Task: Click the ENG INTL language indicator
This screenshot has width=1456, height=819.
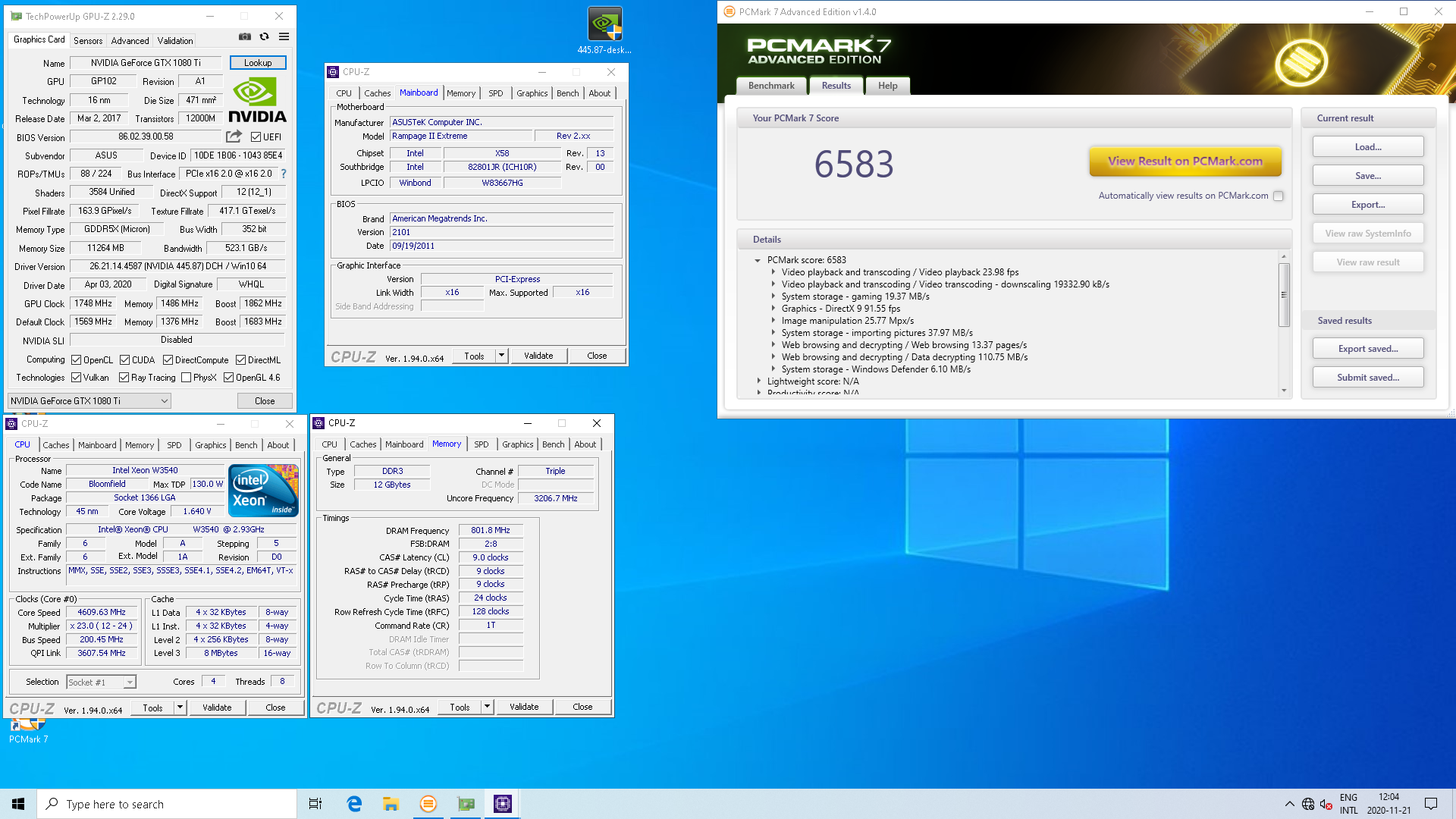Action: (x=1348, y=804)
